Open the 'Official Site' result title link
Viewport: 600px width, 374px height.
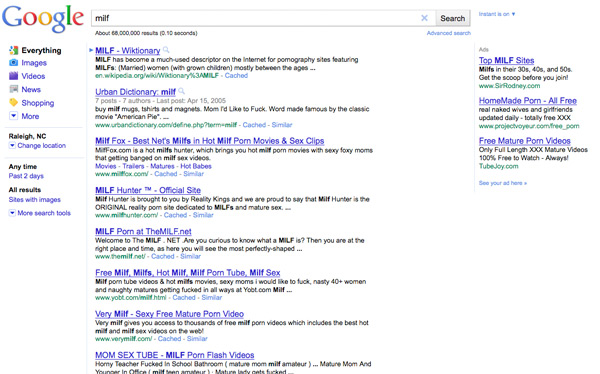pos(148,190)
